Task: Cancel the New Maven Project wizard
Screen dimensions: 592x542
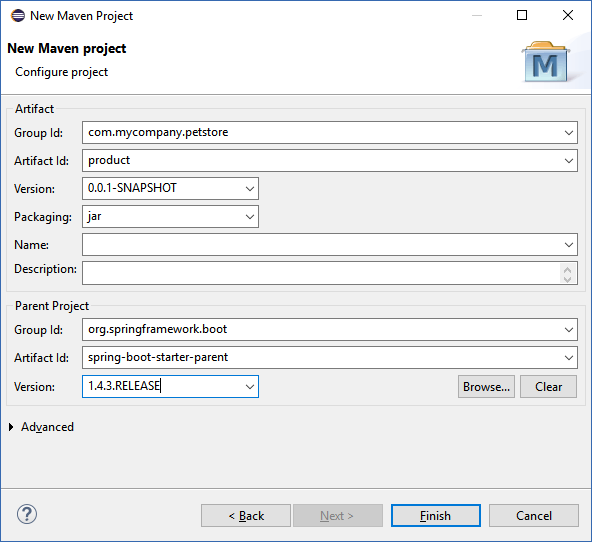Action: [534, 516]
